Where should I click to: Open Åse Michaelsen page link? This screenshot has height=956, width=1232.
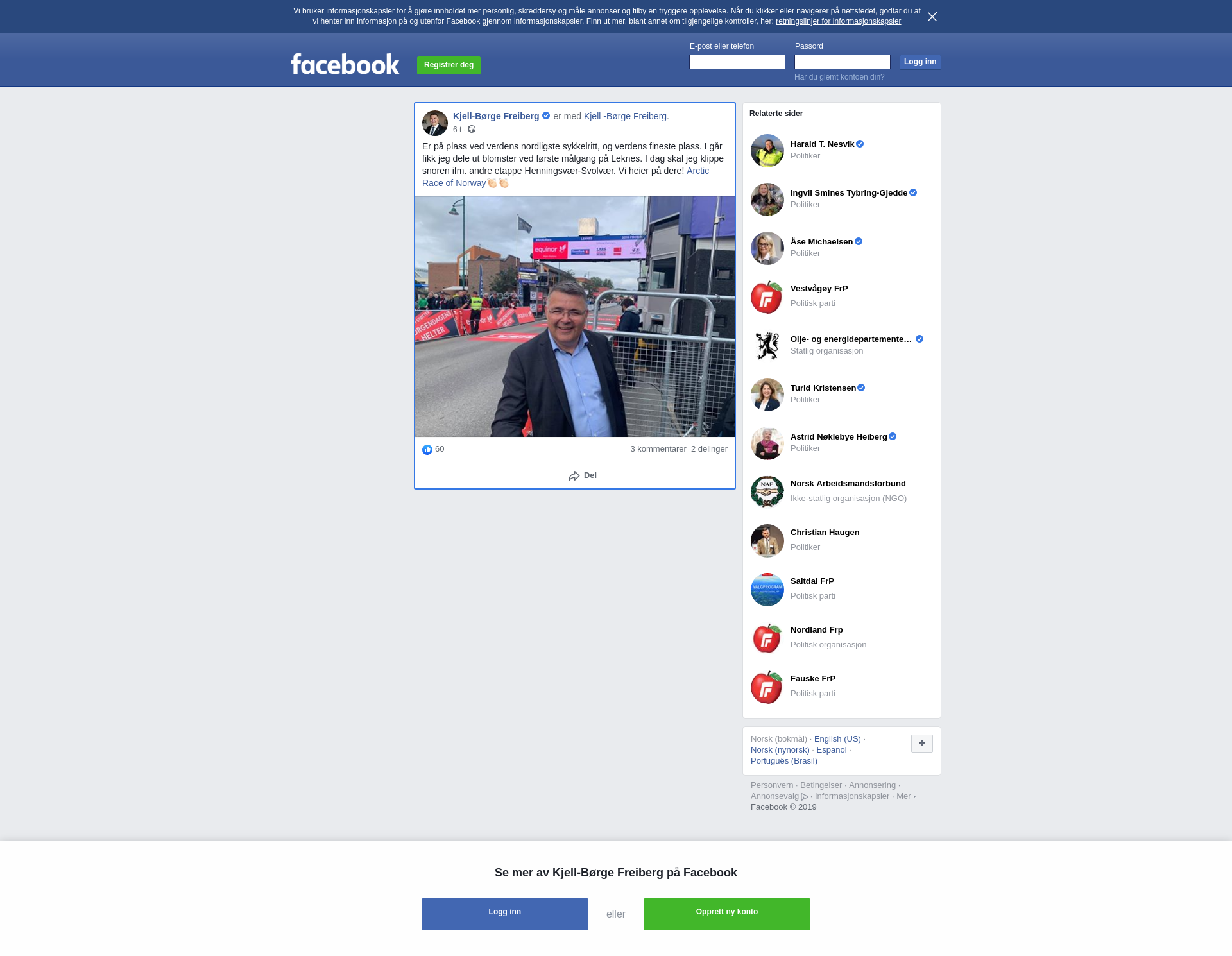[x=821, y=242]
